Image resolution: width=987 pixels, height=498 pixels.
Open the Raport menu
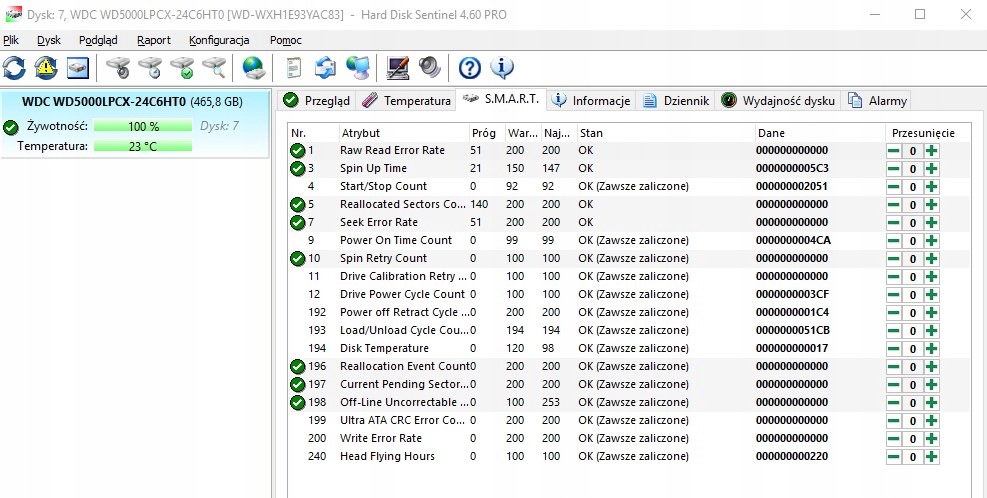pyautogui.click(x=154, y=40)
